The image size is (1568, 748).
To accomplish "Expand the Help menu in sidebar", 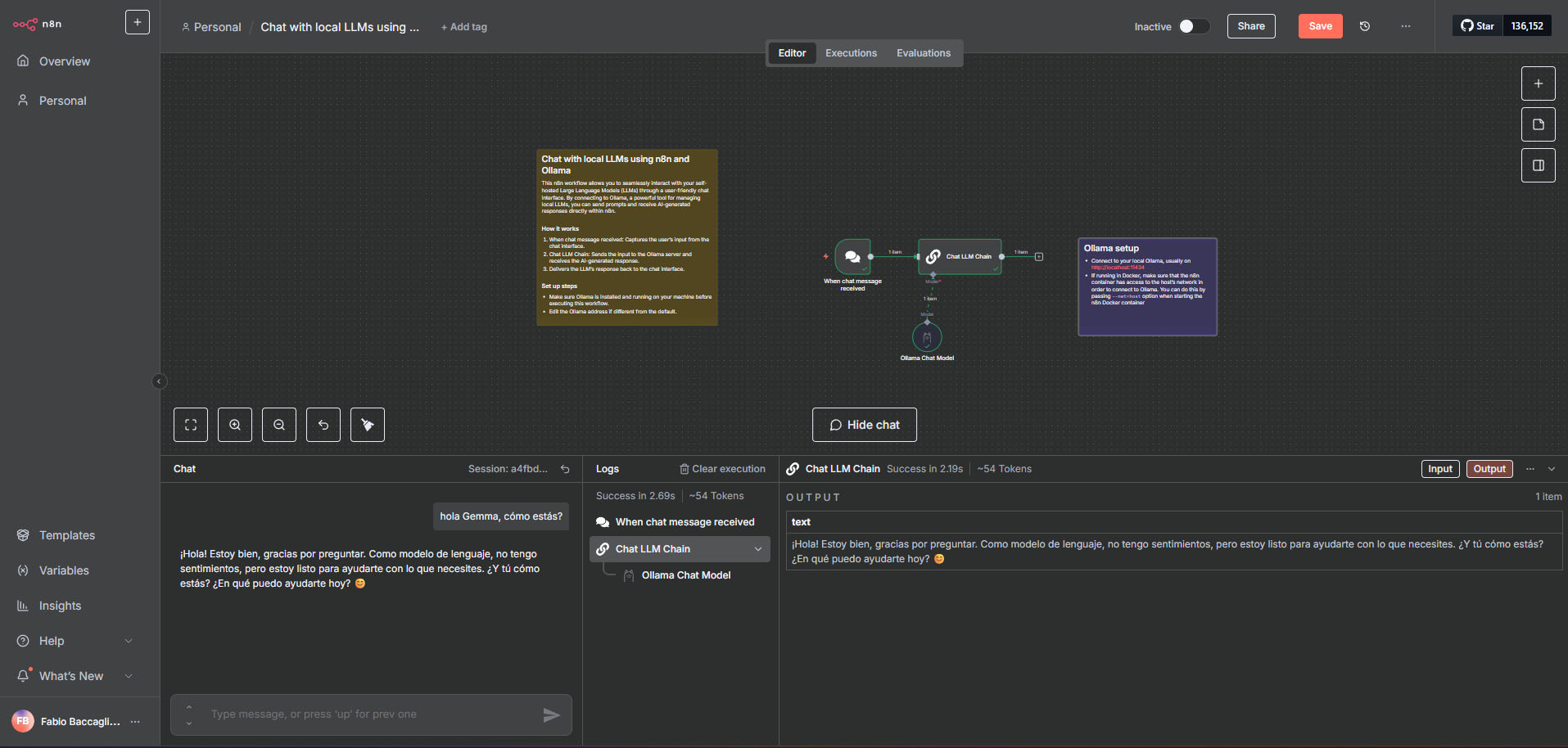I will tap(129, 641).
